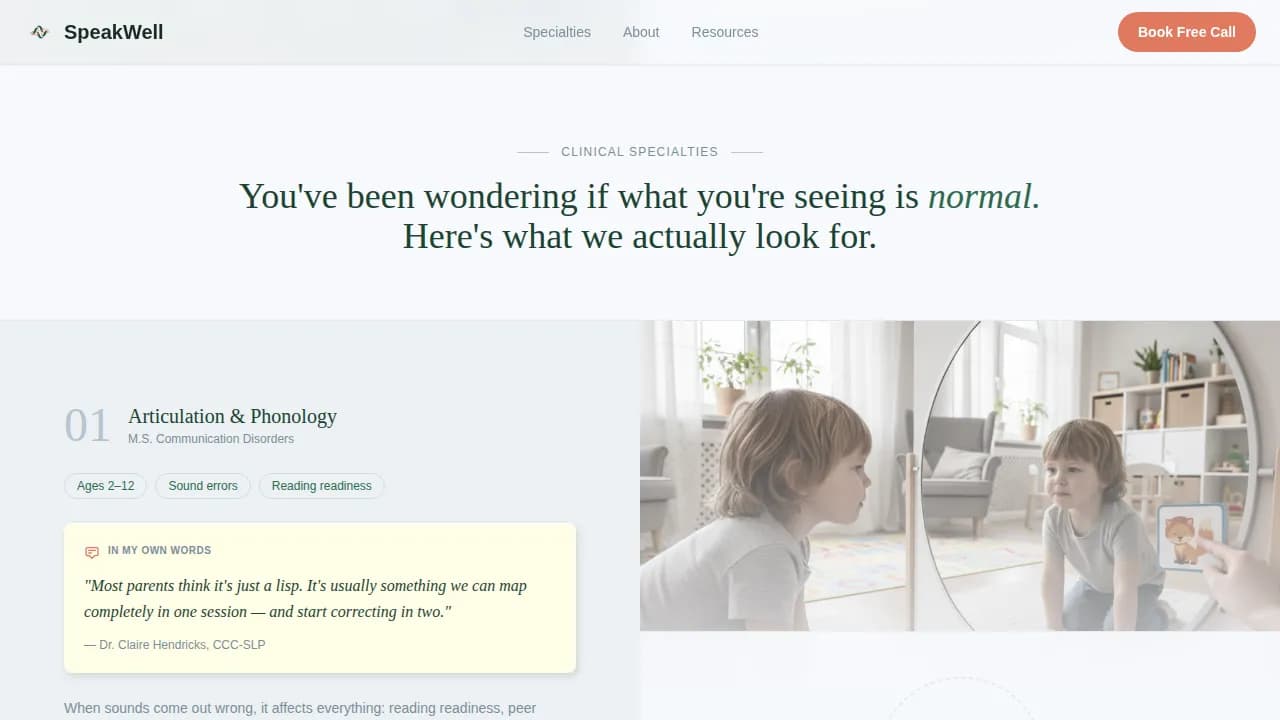Click the child at mirror photo
The height and width of the screenshot is (720, 1280).
[x=960, y=476]
